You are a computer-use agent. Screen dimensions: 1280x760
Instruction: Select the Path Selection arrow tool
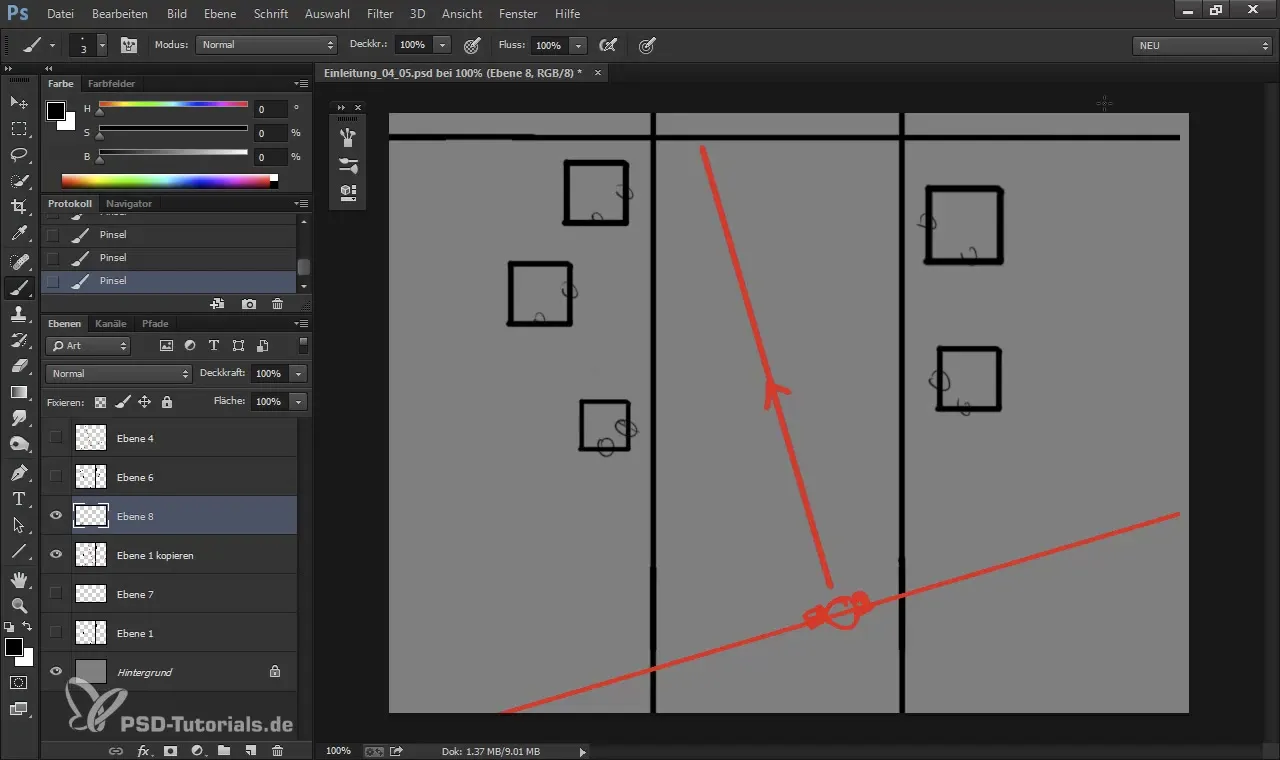point(19,525)
